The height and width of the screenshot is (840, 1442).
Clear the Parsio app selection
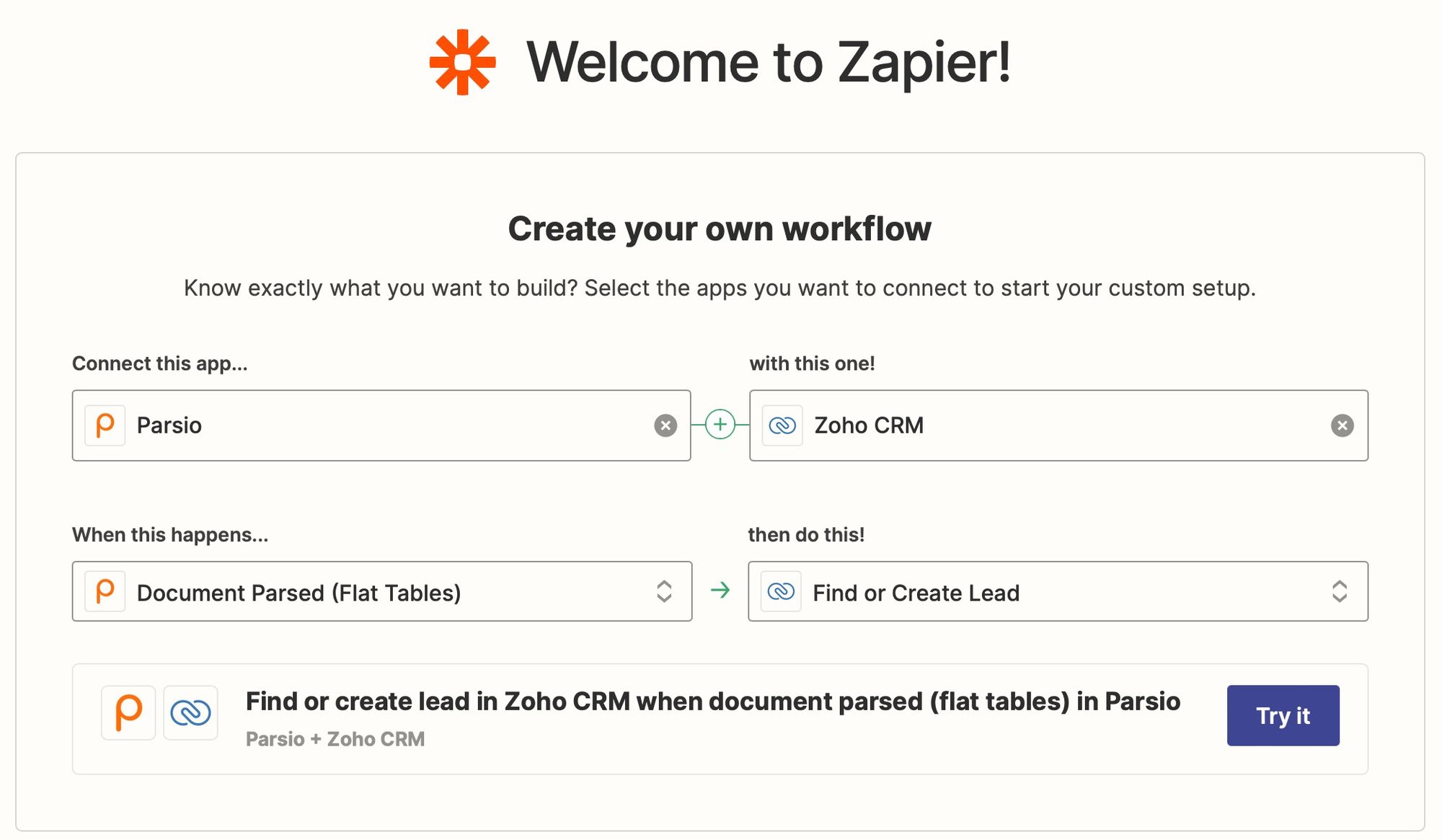click(665, 425)
